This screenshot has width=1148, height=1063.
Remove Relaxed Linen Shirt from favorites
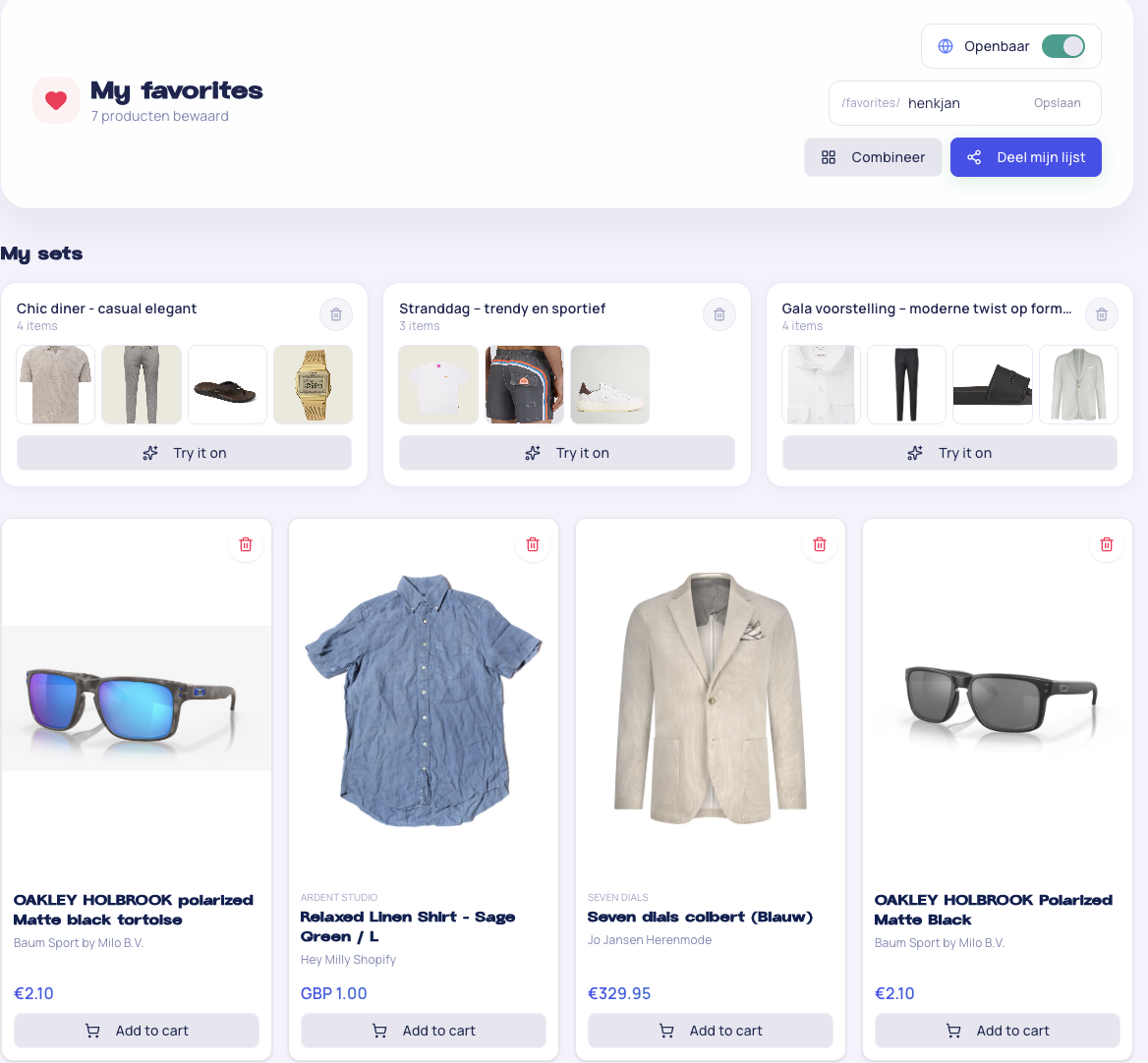533,544
